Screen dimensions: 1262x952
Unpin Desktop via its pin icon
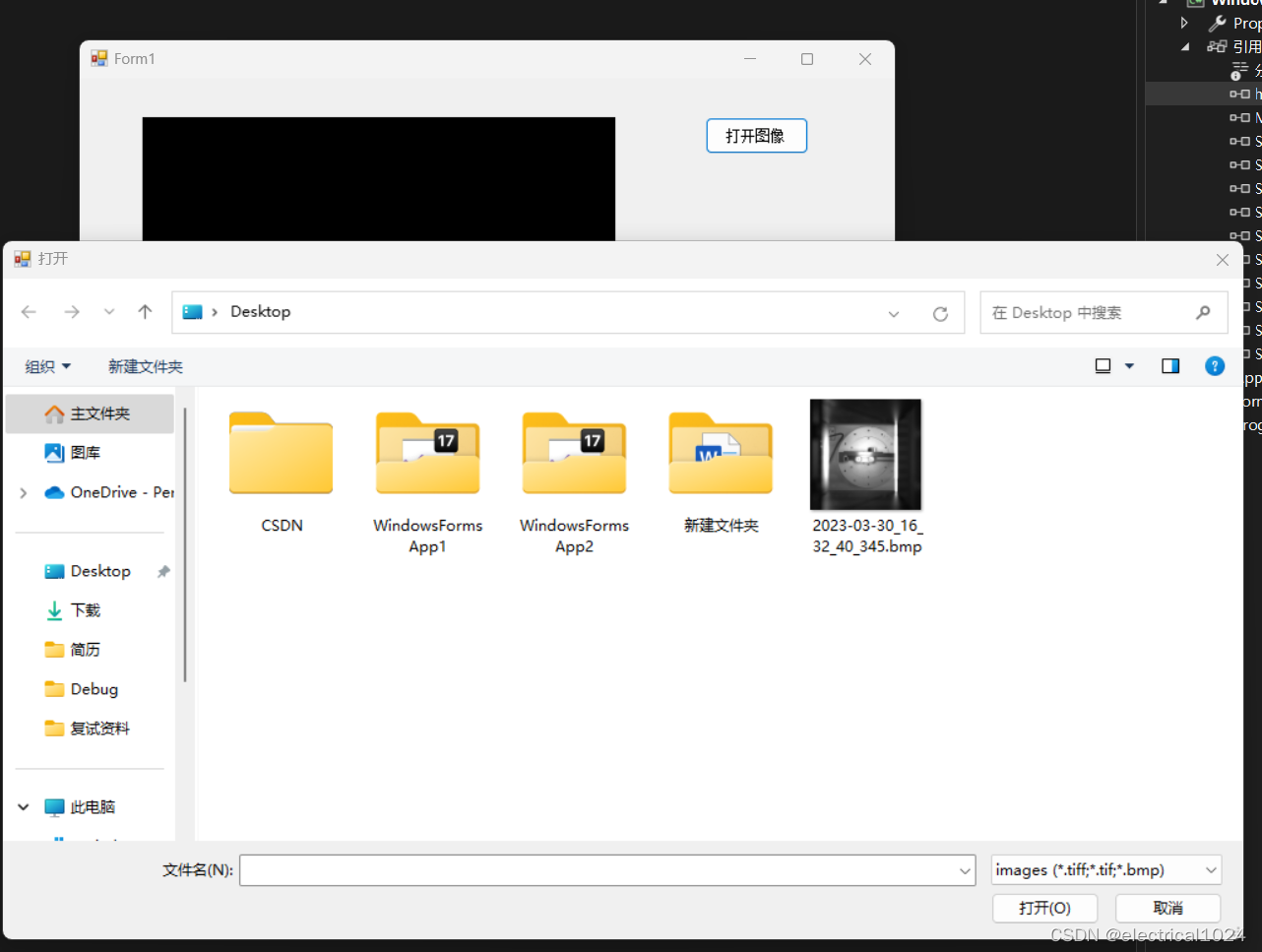163,571
